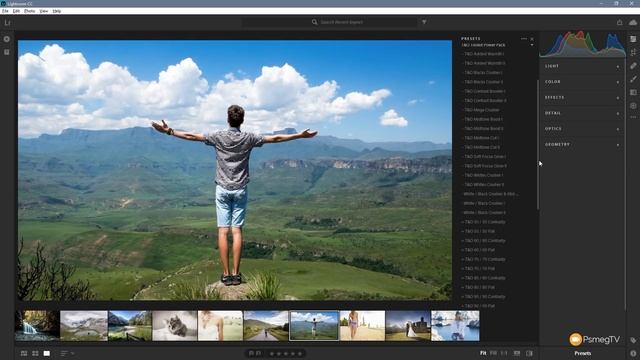Close the Presets panel with X
The image size is (640, 360).
pos(532,39)
